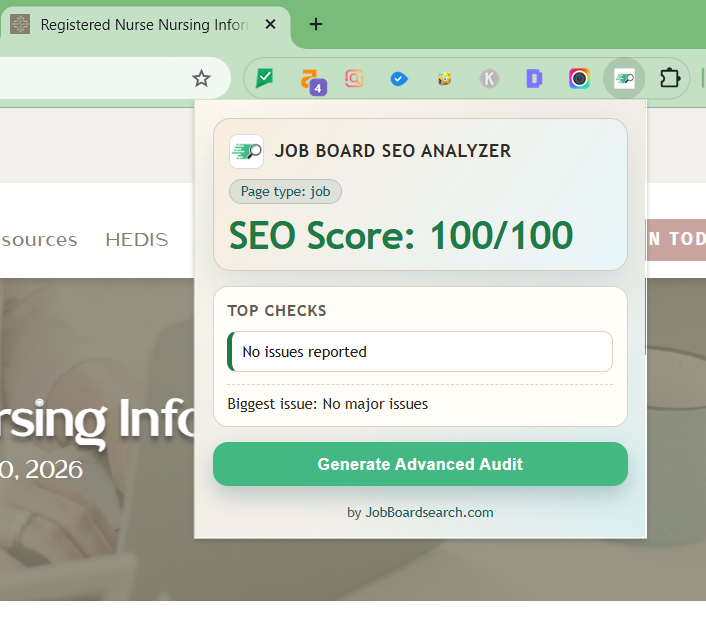706x624 pixels.
Task: Open the gray K extension
Action: coord(489,79)
